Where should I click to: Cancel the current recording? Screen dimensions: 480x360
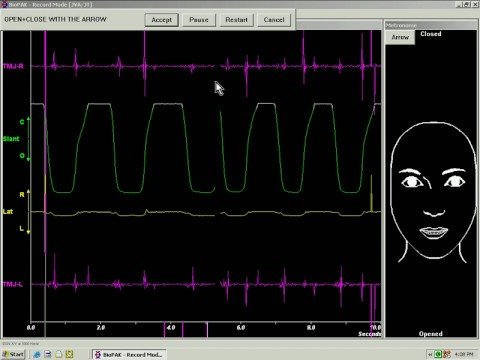pos(274,20)
